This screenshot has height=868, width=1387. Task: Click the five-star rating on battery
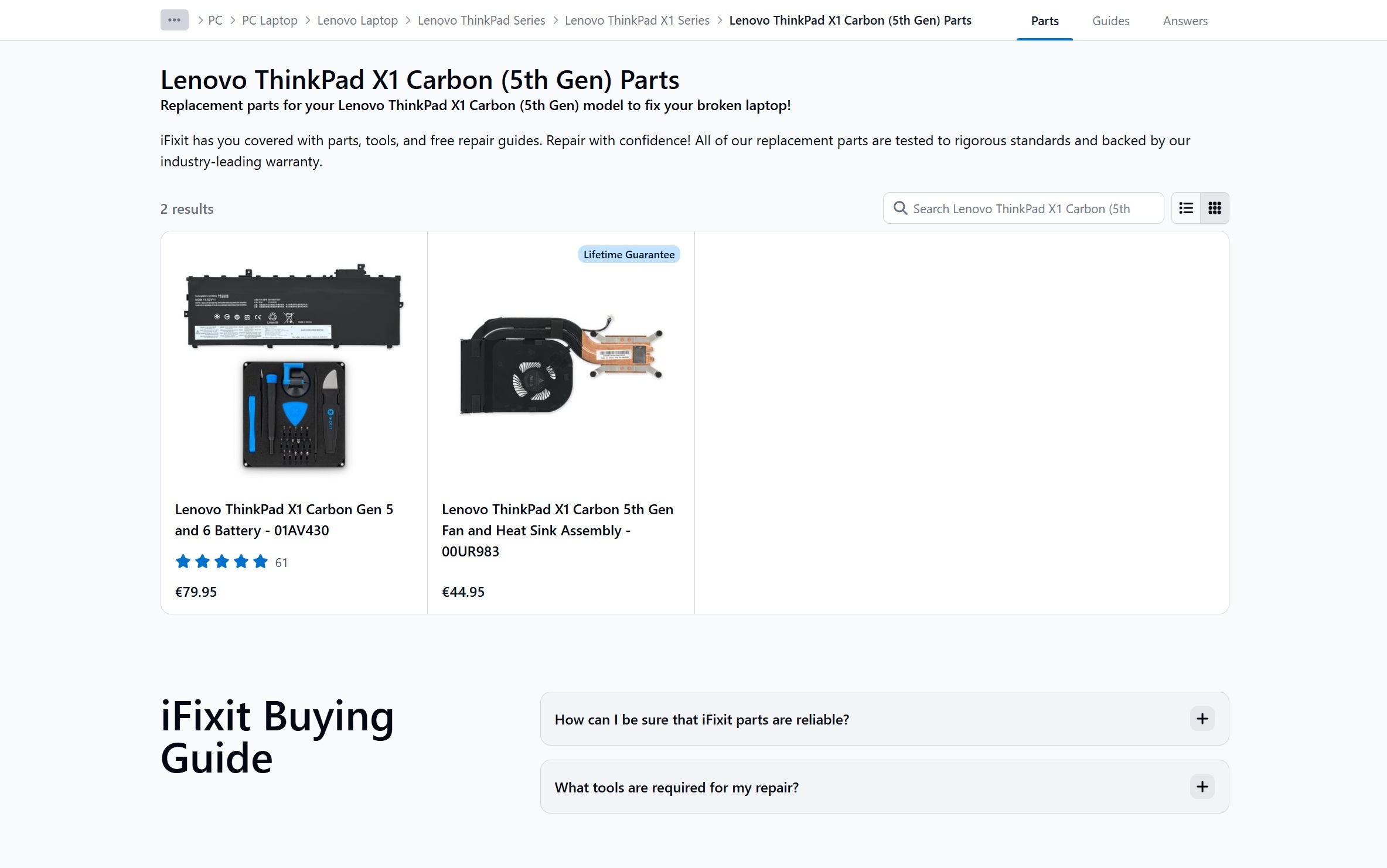click(x=221, y=562)
